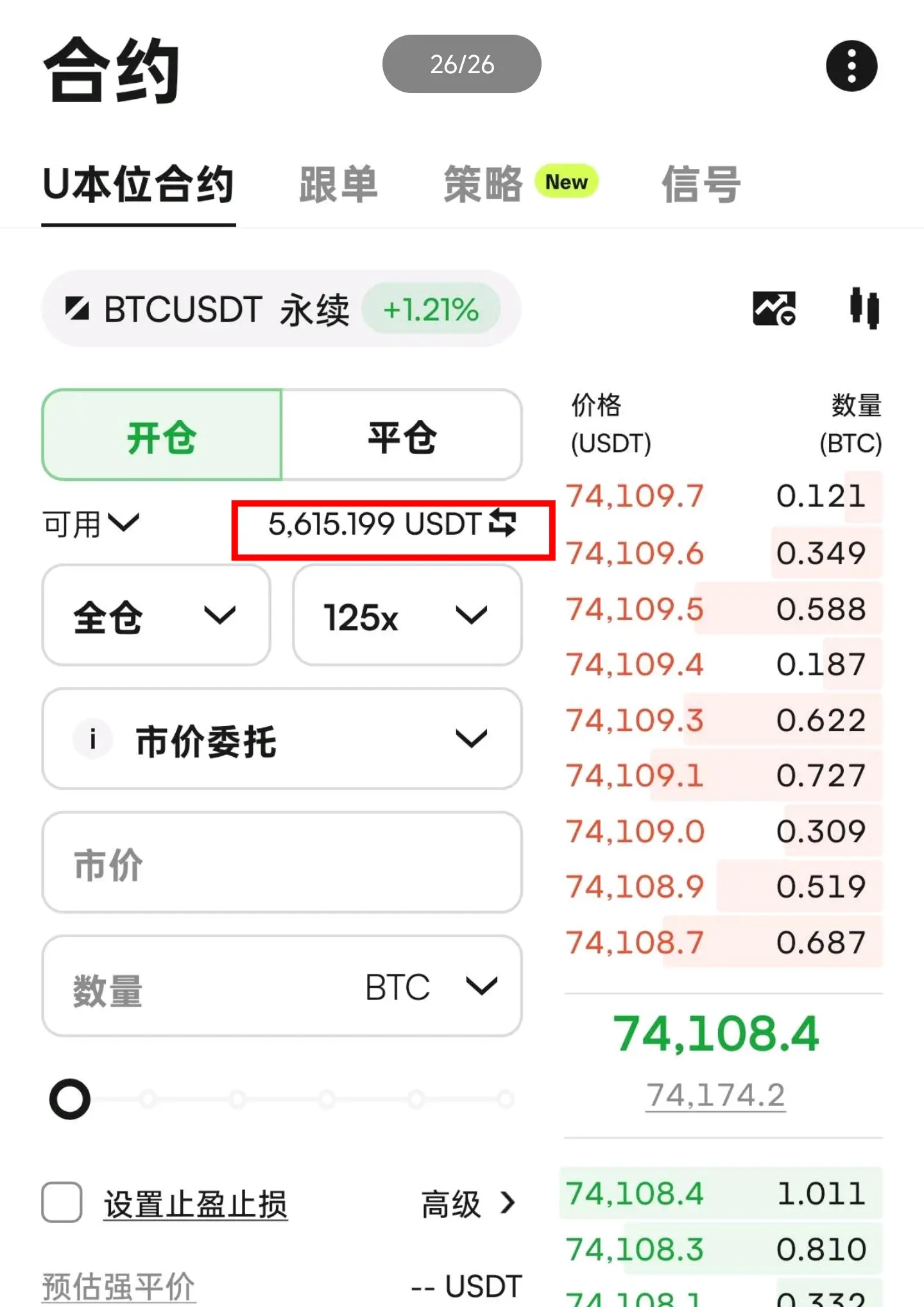Select ask price 74,109.0
The width and height of the screenshot is (924, 1307).
tap(635, 831)
